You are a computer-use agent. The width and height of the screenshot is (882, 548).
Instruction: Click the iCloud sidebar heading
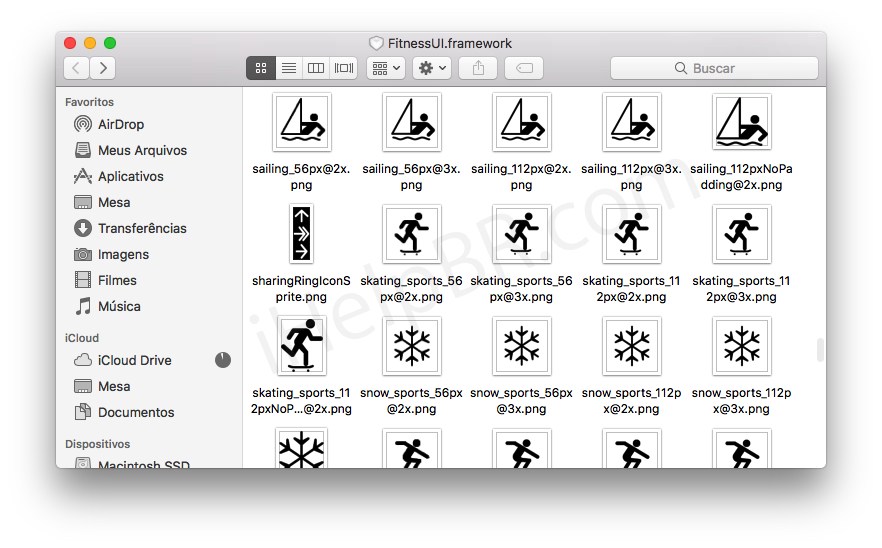pos(82,338)
